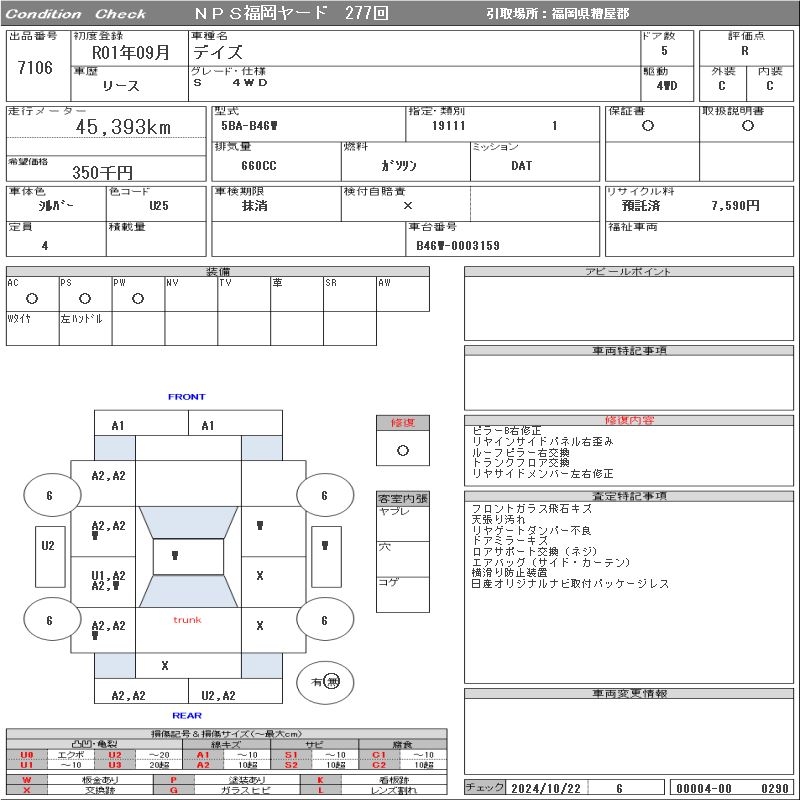
Task: Open the 燃料 ガソリン field
Action: coord(405,166)
